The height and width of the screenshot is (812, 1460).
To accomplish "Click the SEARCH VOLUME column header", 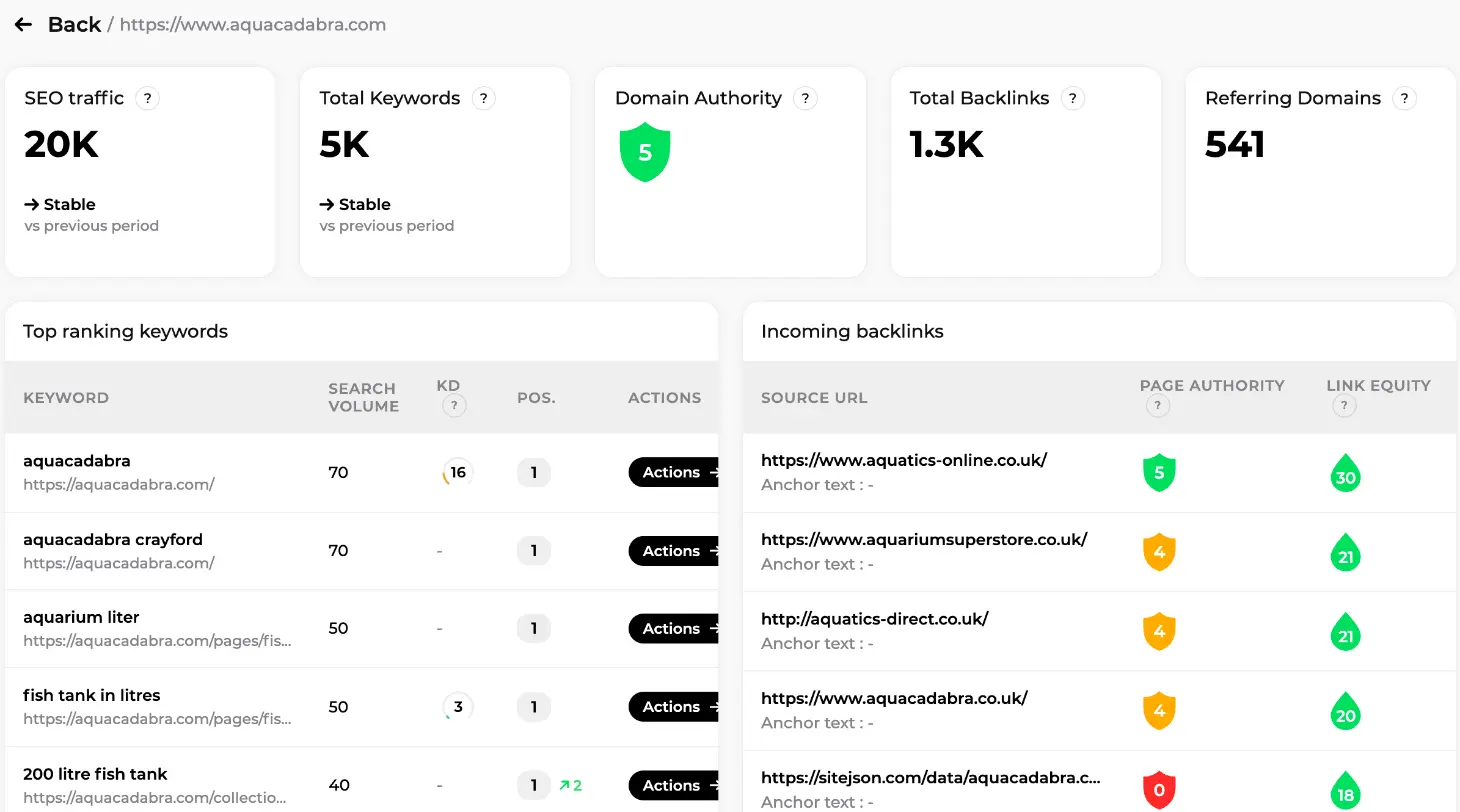I will 363,397.
